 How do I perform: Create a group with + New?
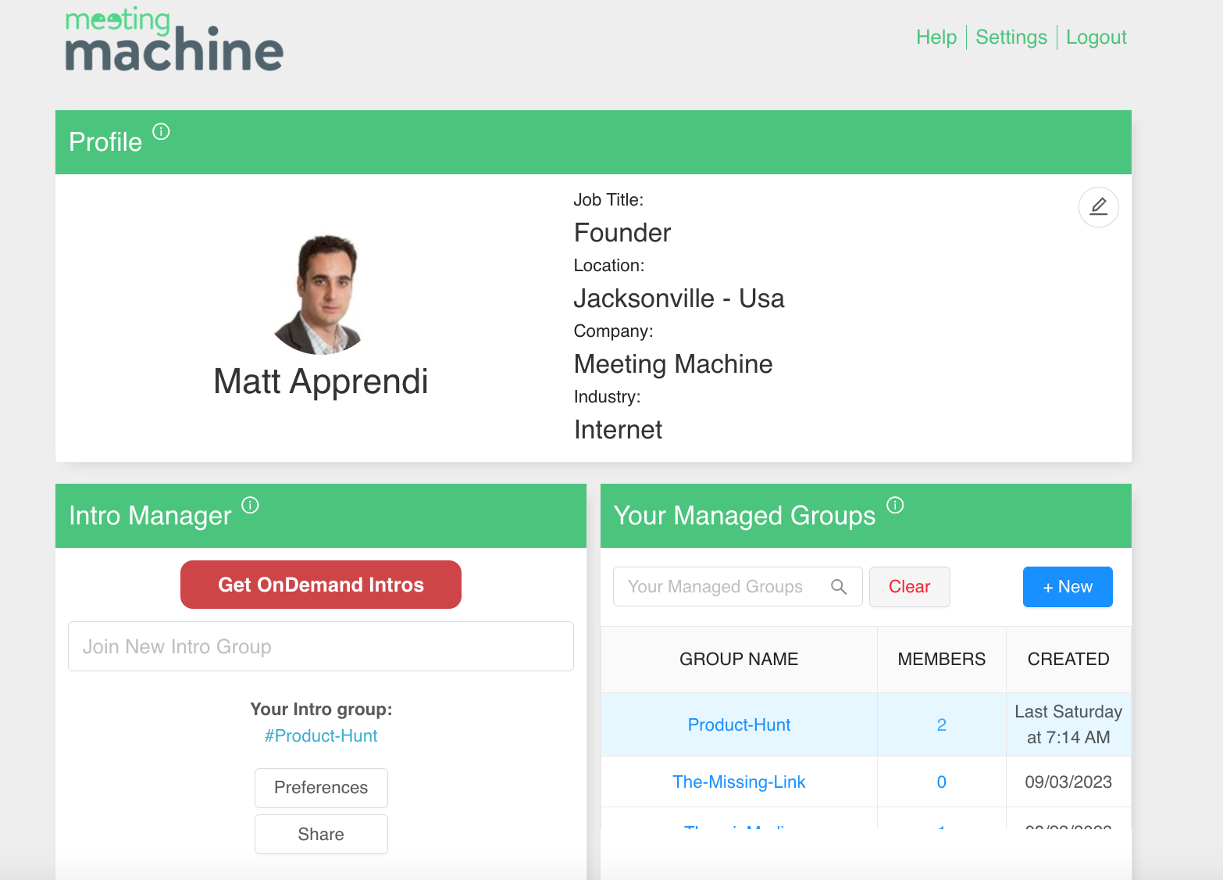[1068, 587]
